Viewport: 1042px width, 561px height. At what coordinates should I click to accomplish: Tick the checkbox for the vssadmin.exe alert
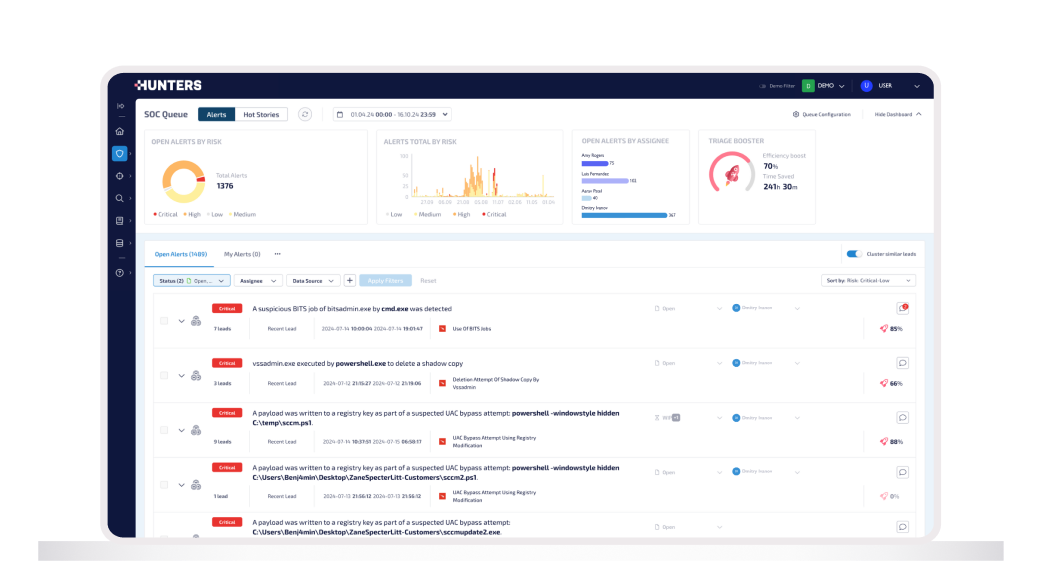(x=164, y=376)
